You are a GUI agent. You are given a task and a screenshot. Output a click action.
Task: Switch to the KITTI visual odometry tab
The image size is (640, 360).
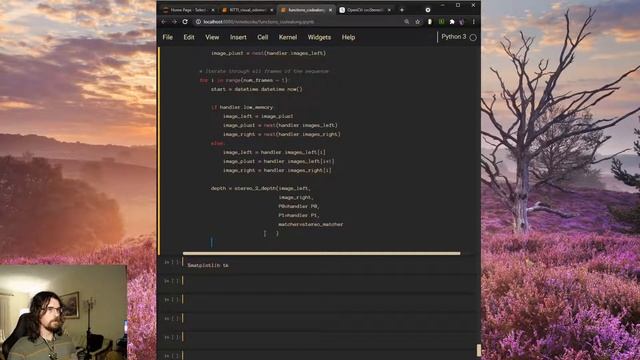point(246,10)
